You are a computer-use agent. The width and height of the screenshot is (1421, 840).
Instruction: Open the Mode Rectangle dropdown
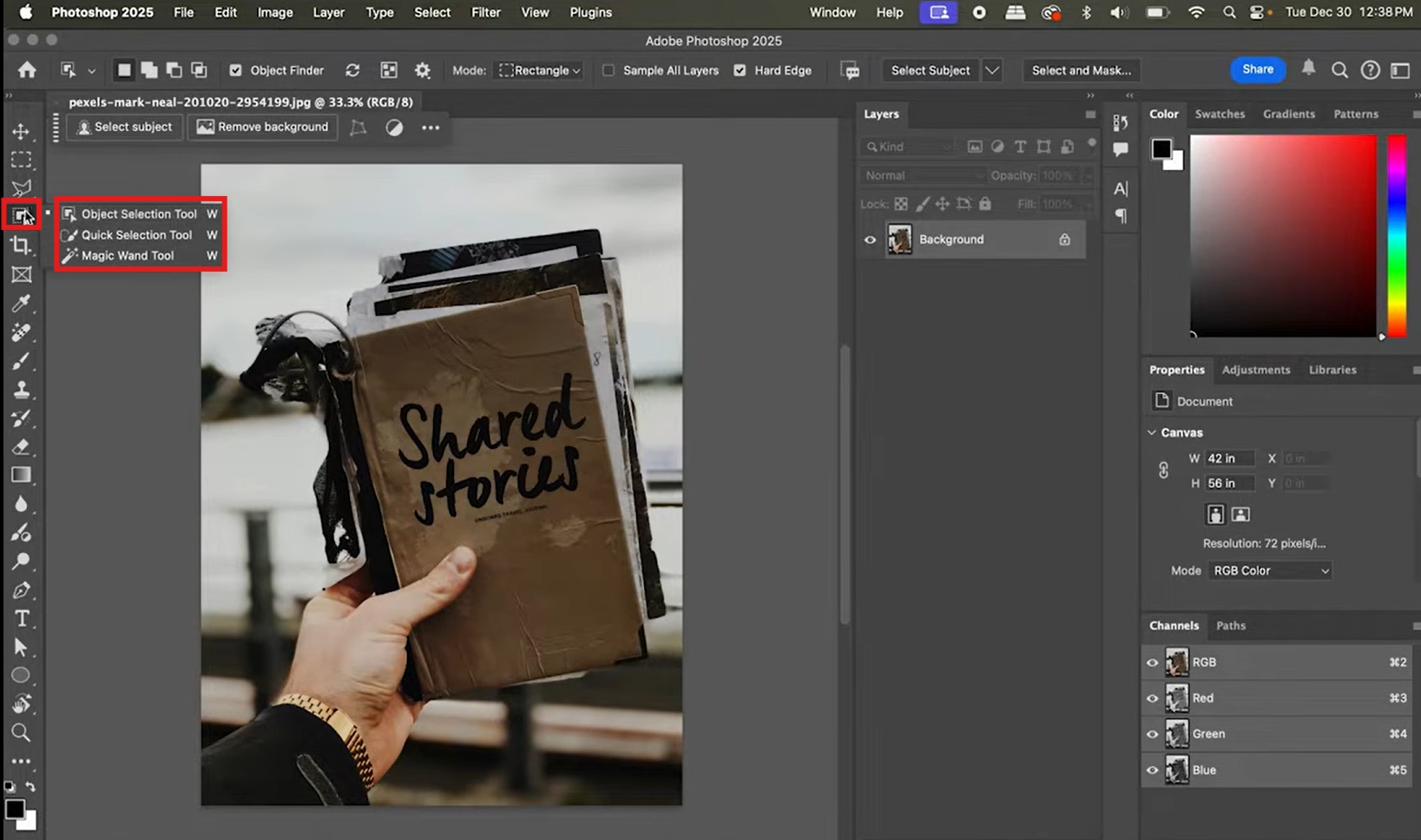(x=539, y=70)
